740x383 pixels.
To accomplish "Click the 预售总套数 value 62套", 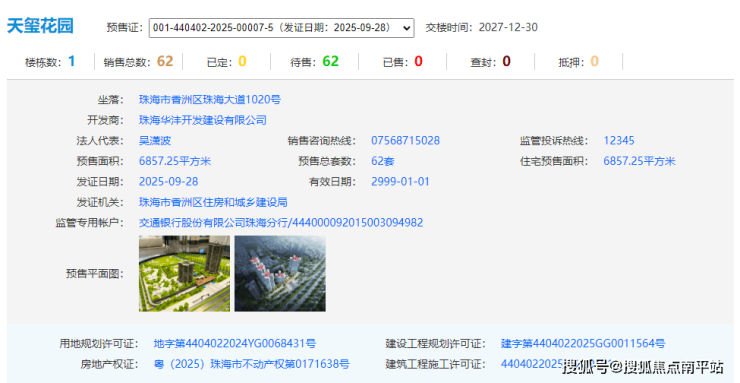I will coord(383,161).
